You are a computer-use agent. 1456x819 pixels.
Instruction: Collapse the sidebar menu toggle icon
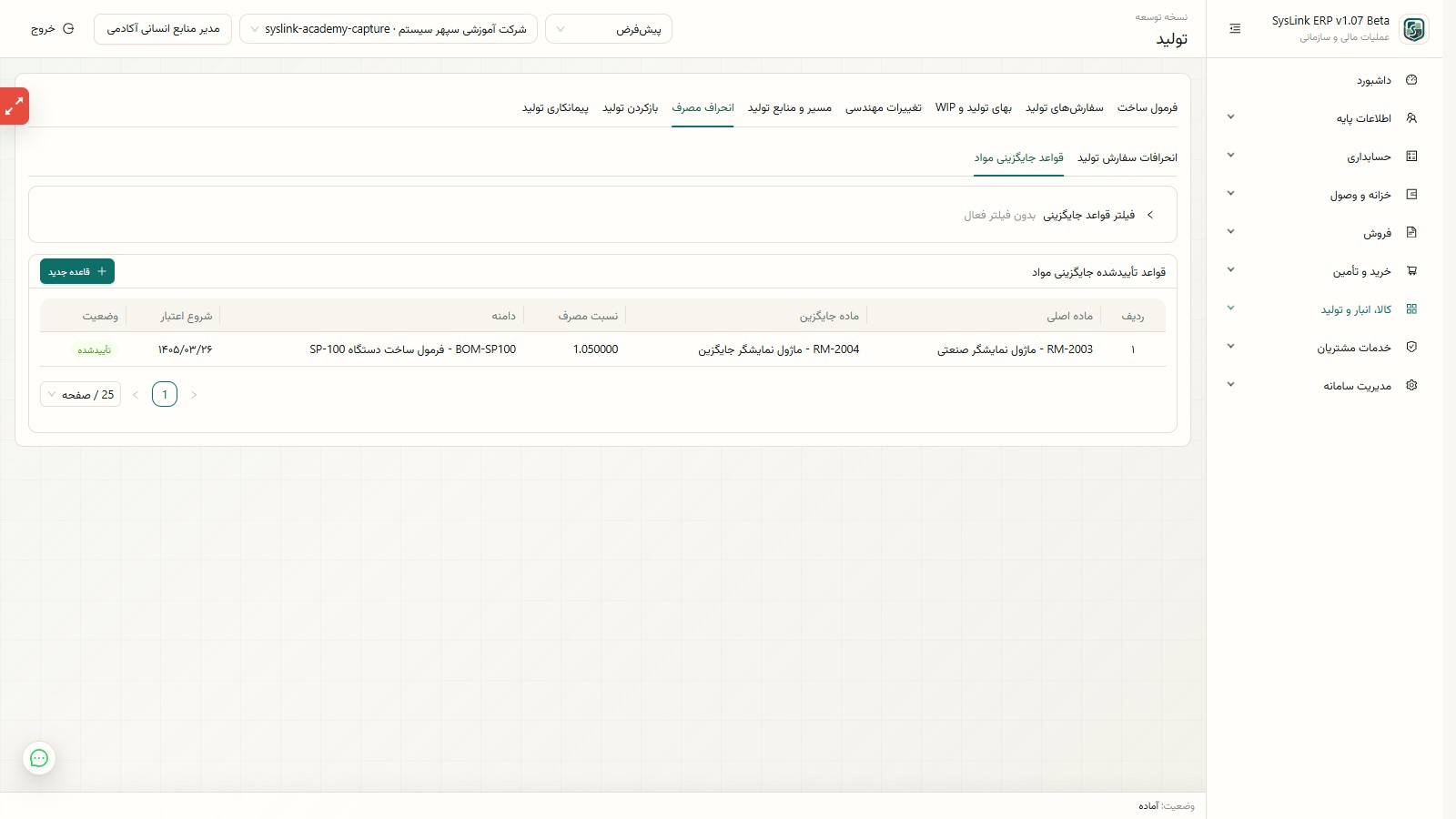(x=1235, y=29)
